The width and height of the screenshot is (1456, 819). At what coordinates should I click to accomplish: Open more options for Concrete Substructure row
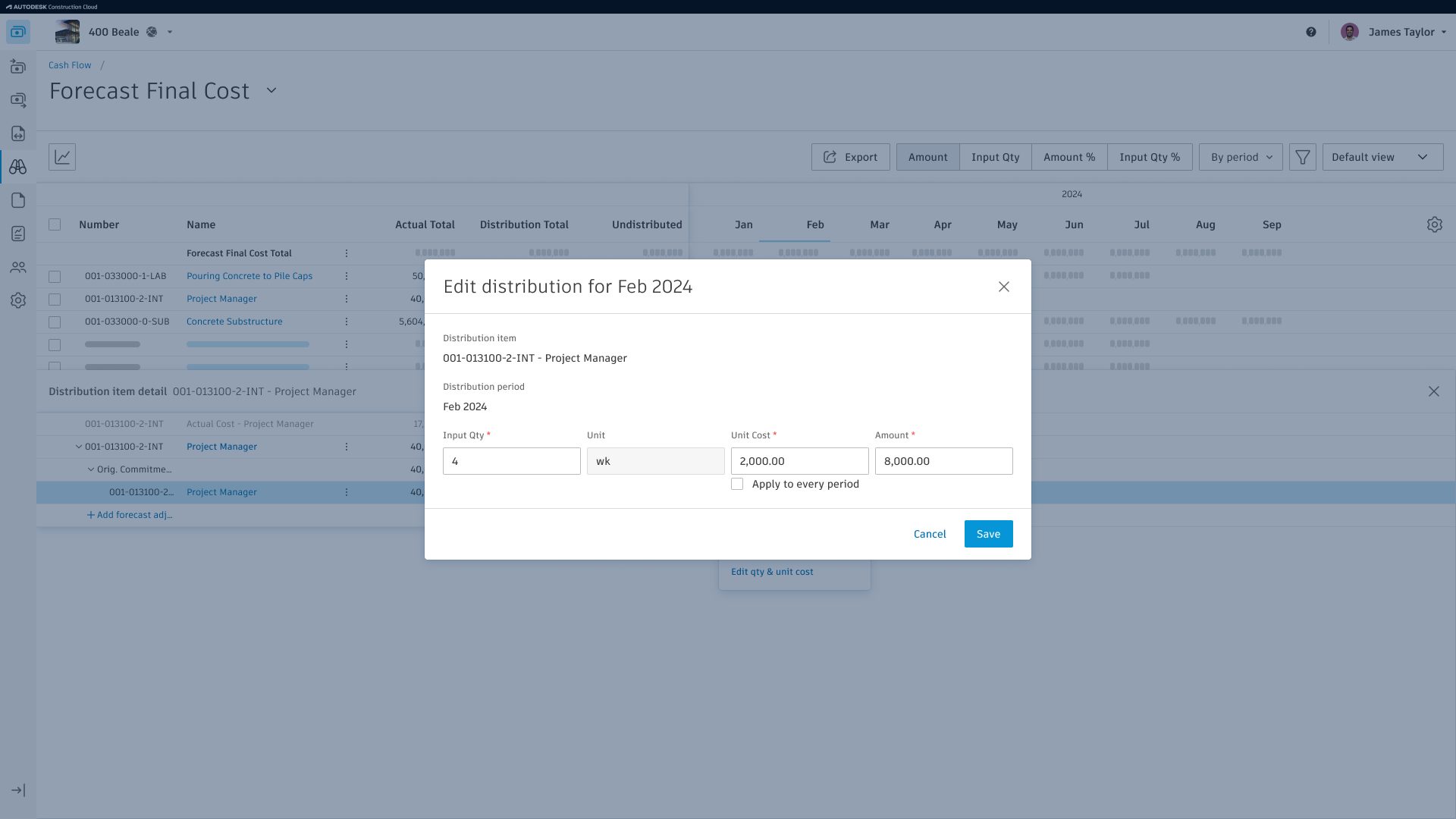click(x=347, y=322)
